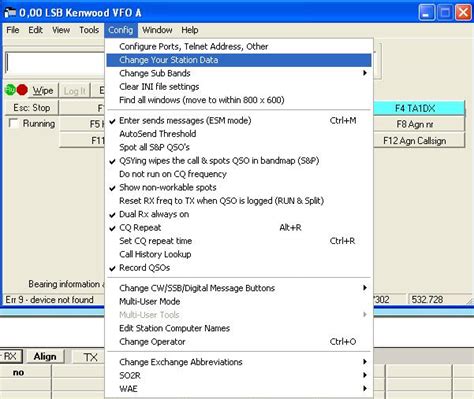This screenshot has width=474, height=399.
Task: Click the F5 message button
Action: [x=82, y=124]
